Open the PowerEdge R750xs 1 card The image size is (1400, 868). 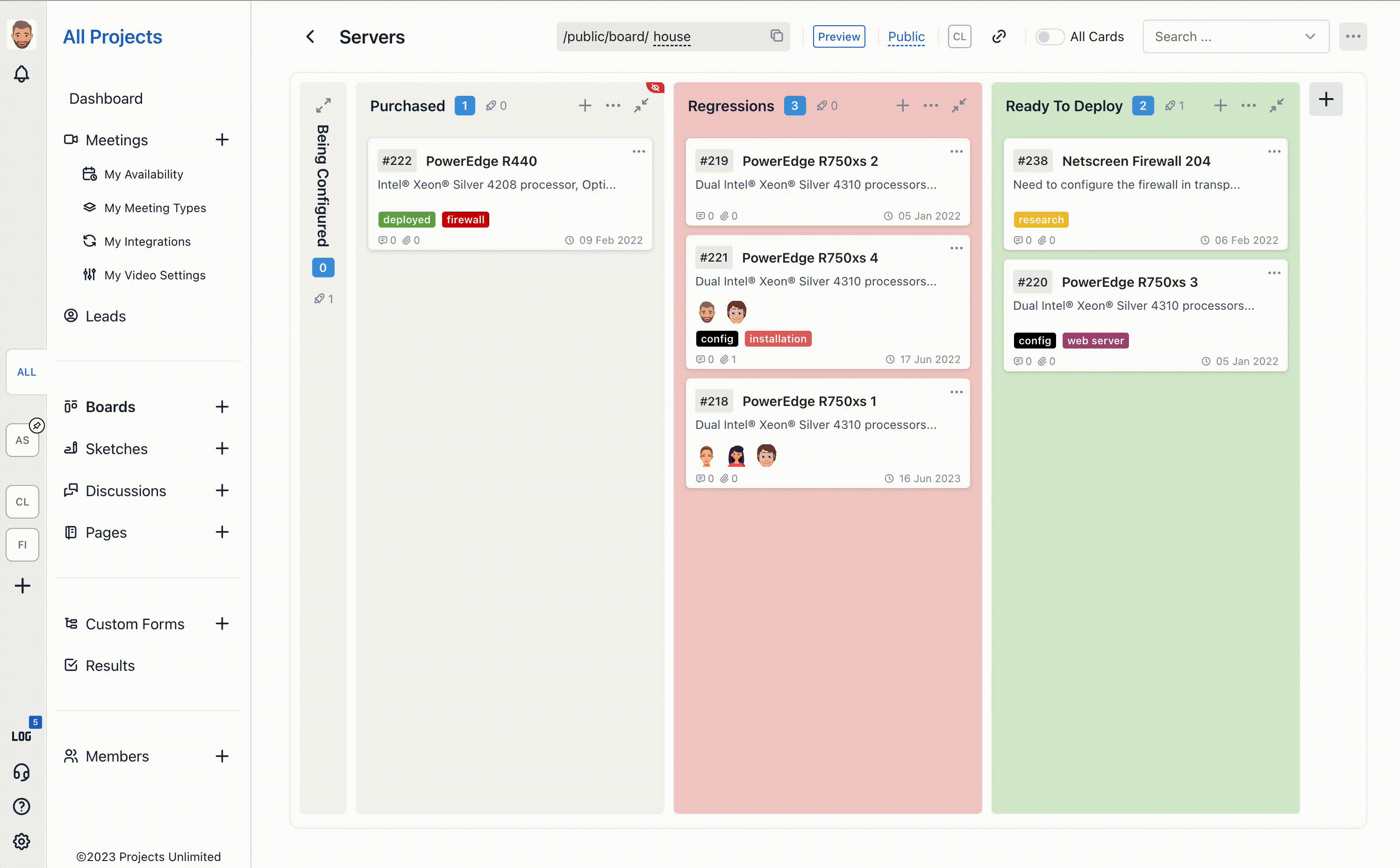click(808, 401)
